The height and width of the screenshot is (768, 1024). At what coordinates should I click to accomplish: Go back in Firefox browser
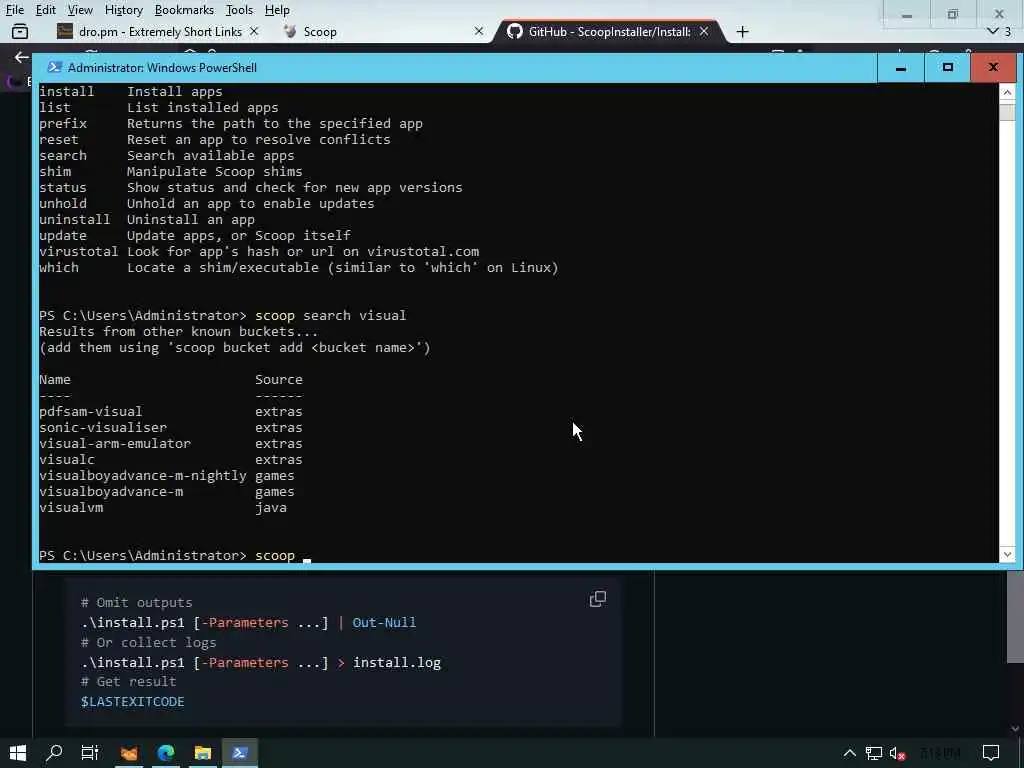click(22, 57)
